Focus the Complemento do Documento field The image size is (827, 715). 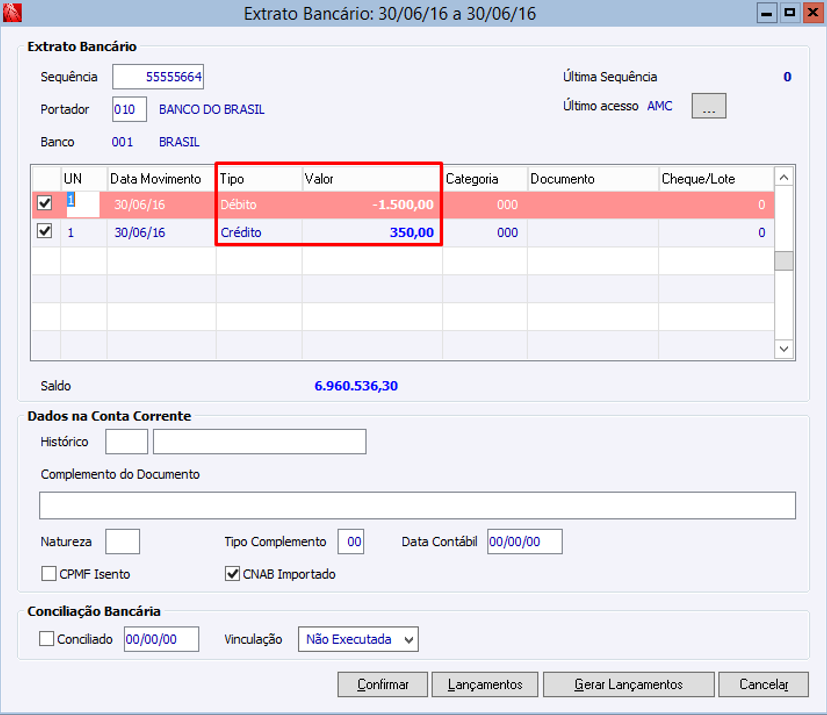pos(417,506)
